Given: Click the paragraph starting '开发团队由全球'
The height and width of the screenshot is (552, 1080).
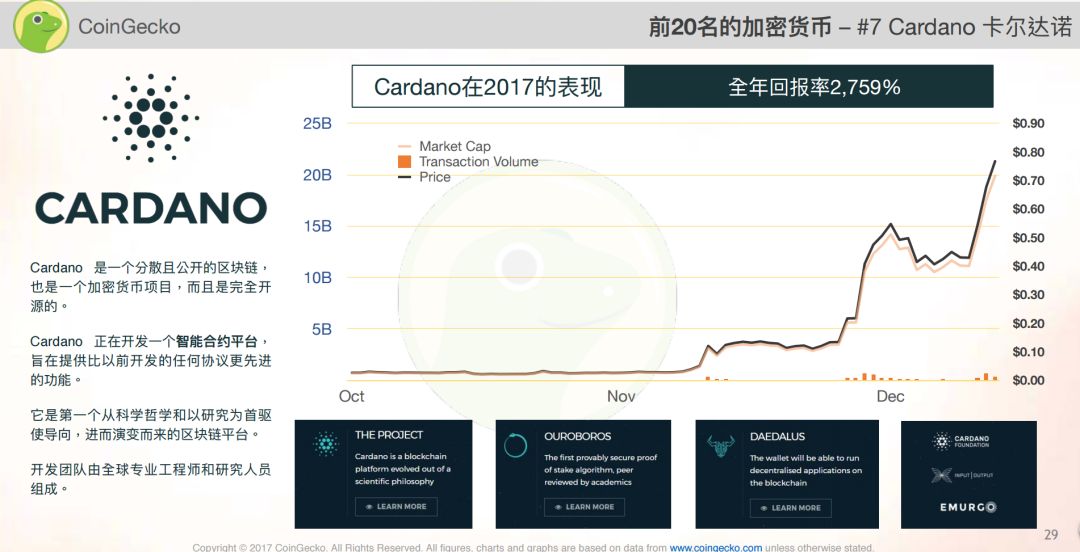Looking at the screenshot, I should point(150,479).
